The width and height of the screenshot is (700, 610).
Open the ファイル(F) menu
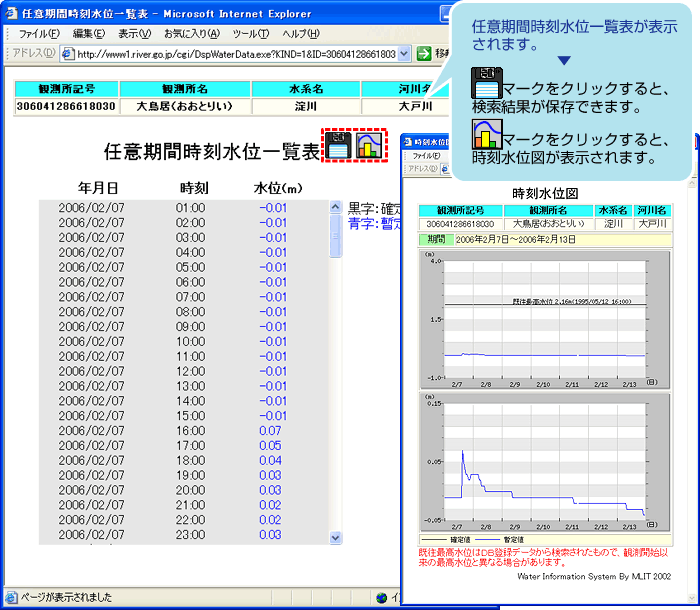point(39,34)
